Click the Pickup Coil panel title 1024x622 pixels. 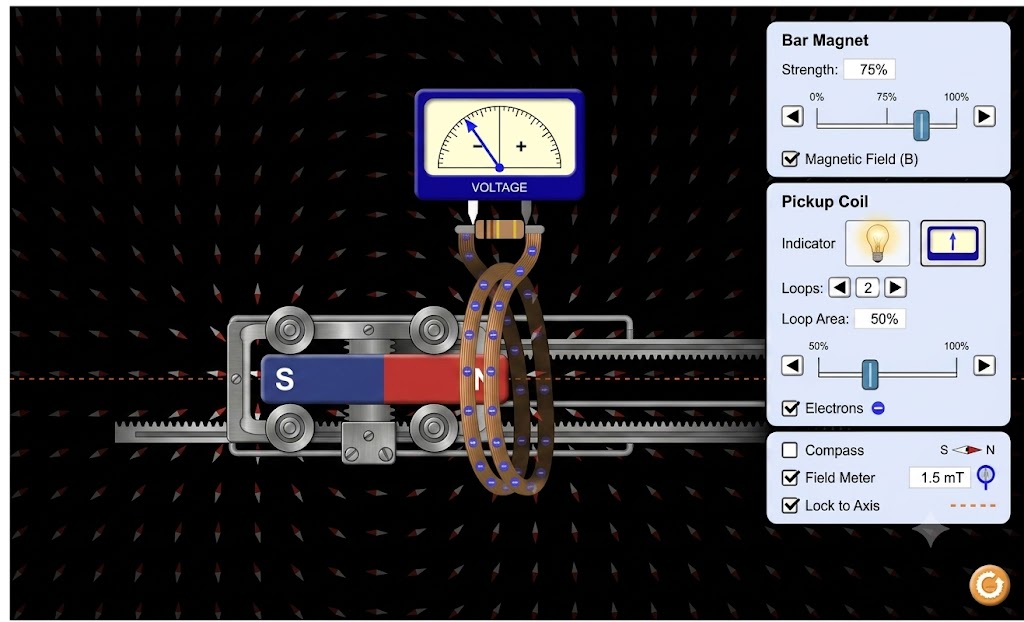[825, 202]
